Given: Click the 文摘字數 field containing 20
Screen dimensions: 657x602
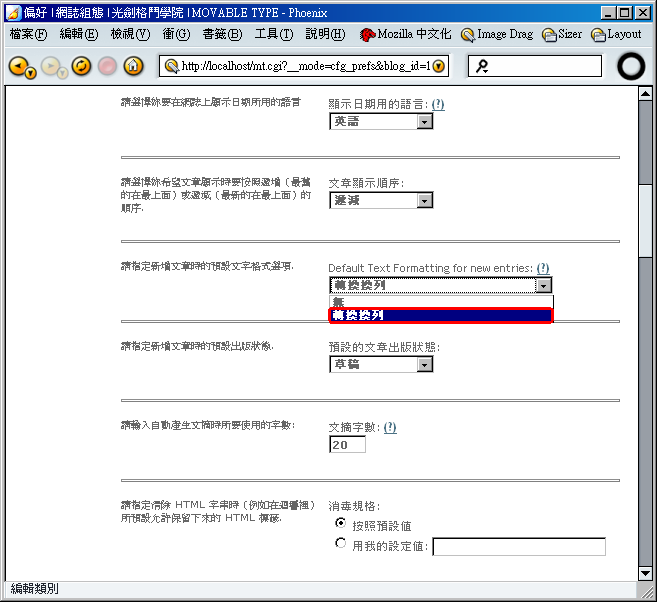Looking at the screenshot, I should pos(347,444).
